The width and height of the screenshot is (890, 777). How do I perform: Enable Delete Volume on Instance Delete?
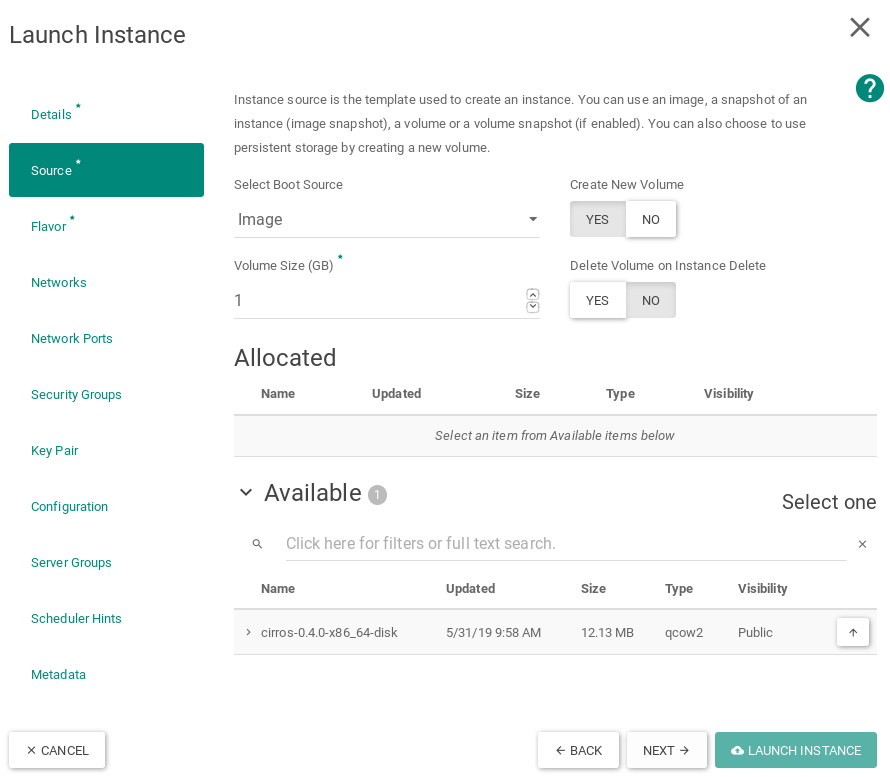click(x=597, y=300)
